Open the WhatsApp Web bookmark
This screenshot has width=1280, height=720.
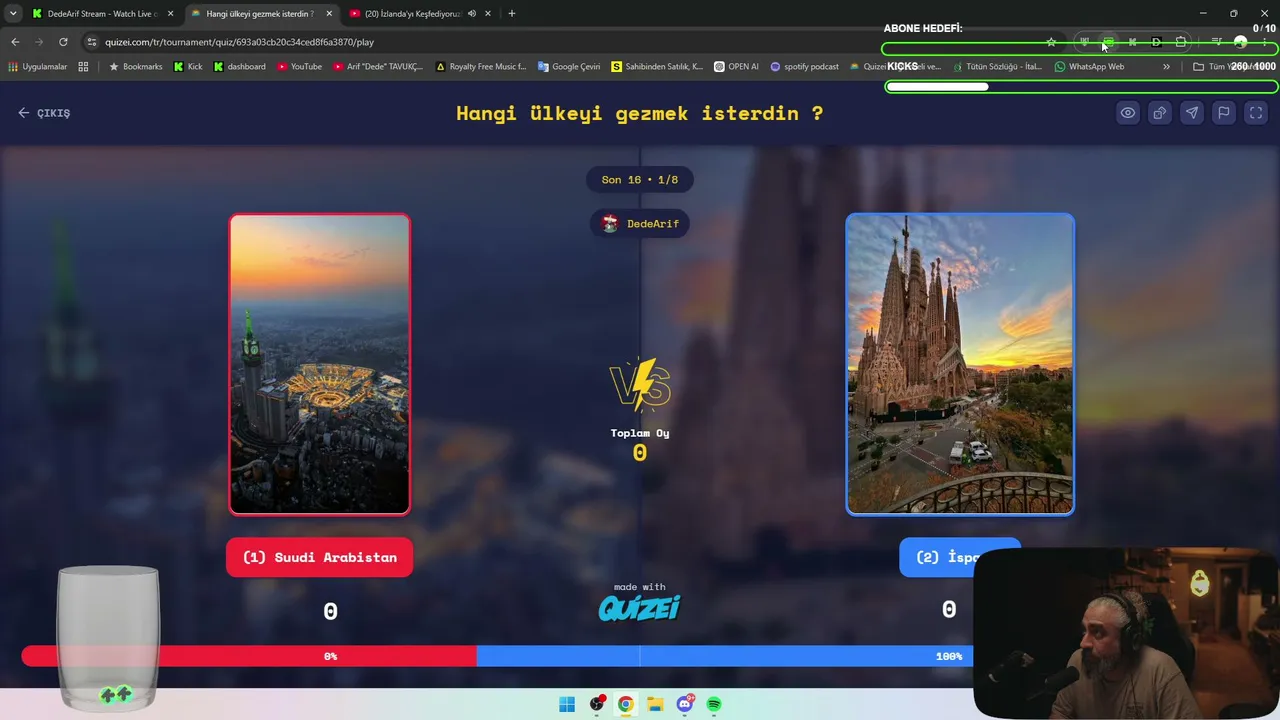[1089, 67]
